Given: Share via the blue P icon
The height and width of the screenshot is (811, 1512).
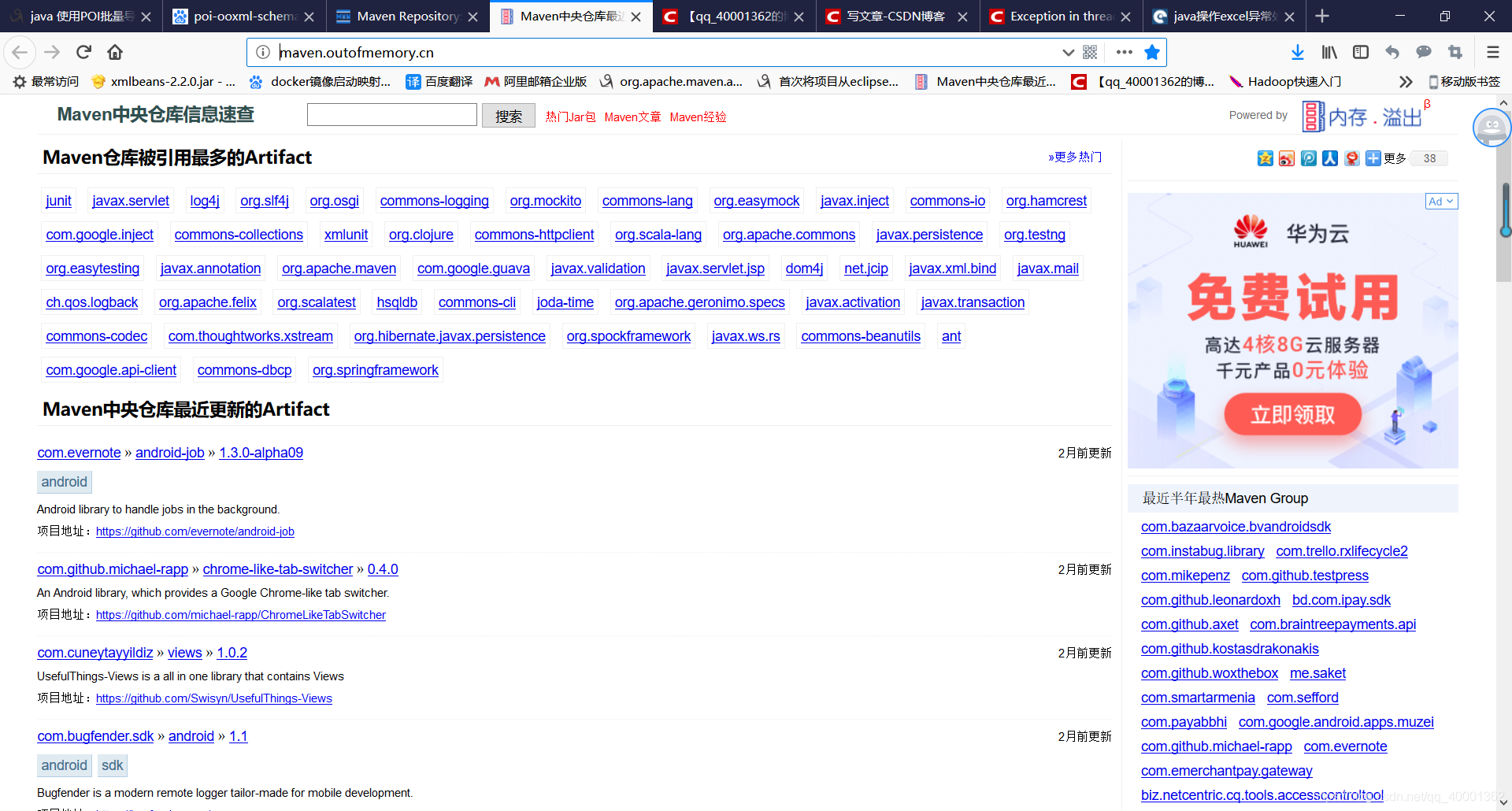Looking at the screenshot, I should coord(1308,158).
